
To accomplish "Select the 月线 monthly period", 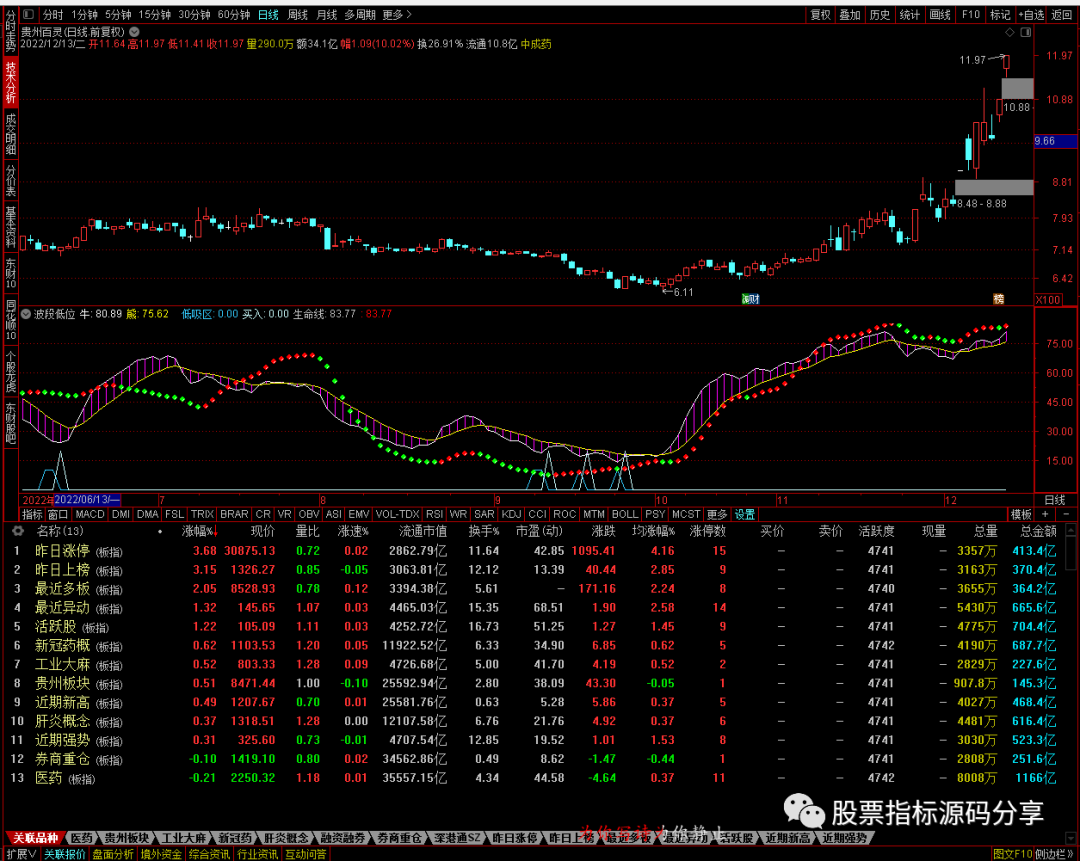I will point(326,14).
